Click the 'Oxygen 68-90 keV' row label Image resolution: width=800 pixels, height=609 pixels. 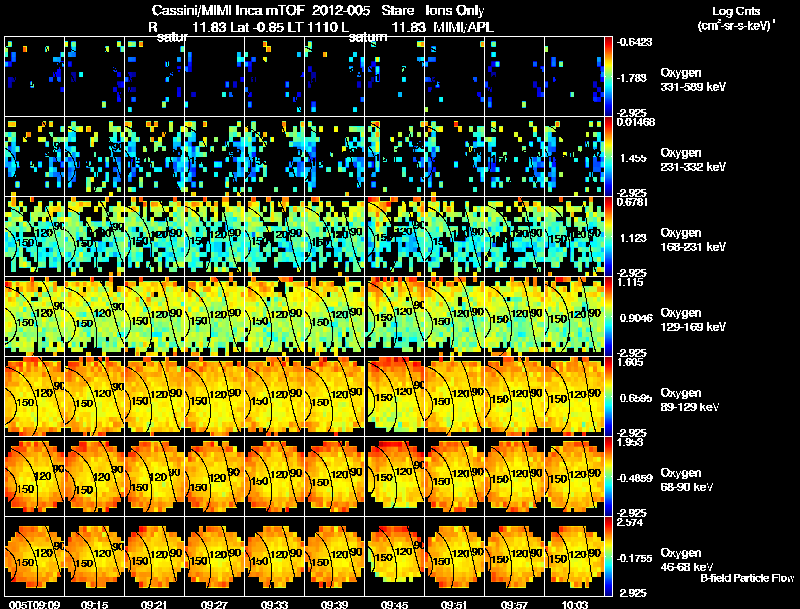point(687,480)
